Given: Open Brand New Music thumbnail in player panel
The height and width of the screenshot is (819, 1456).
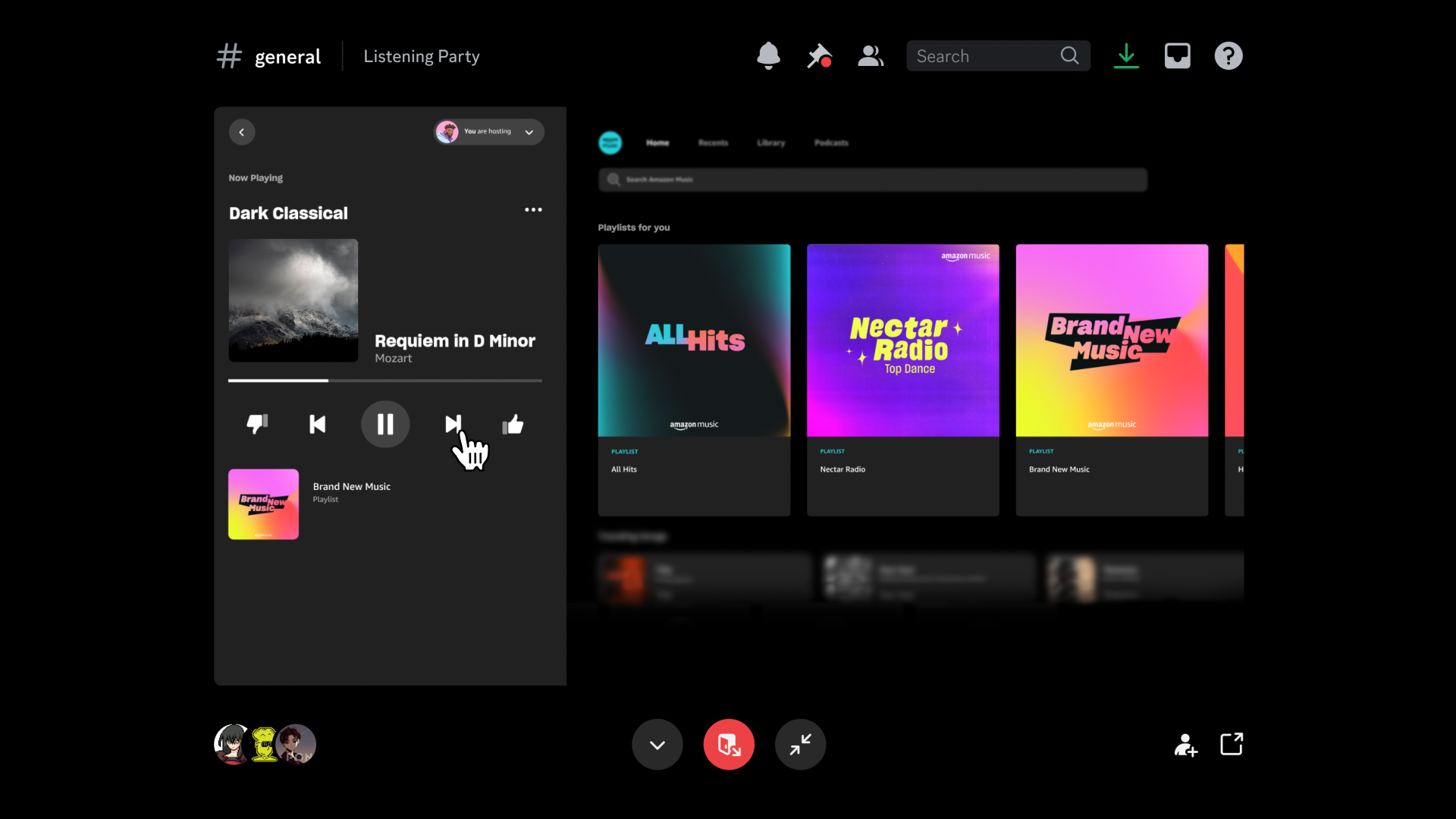Looking at the screenshot, I should tap(263, 504).
